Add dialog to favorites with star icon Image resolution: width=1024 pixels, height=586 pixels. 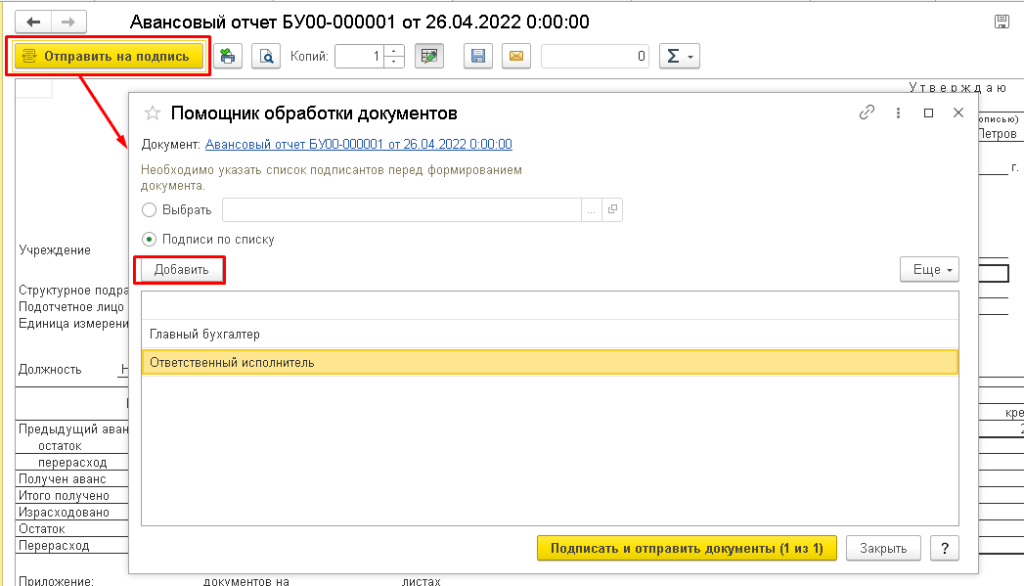(x=153, y=113)
